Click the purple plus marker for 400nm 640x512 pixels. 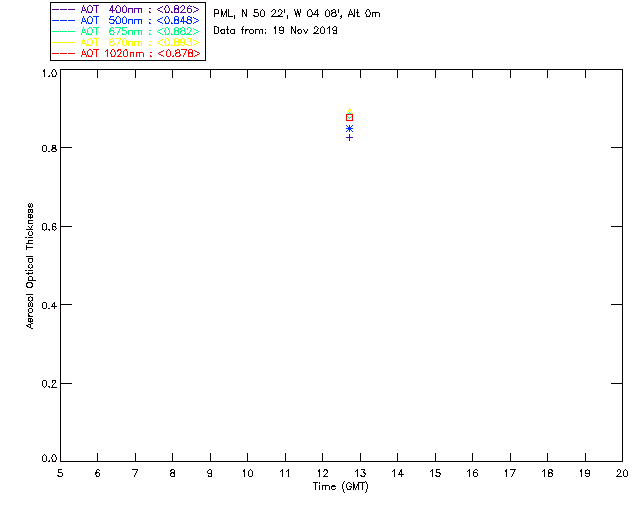[x=349, y=138]
